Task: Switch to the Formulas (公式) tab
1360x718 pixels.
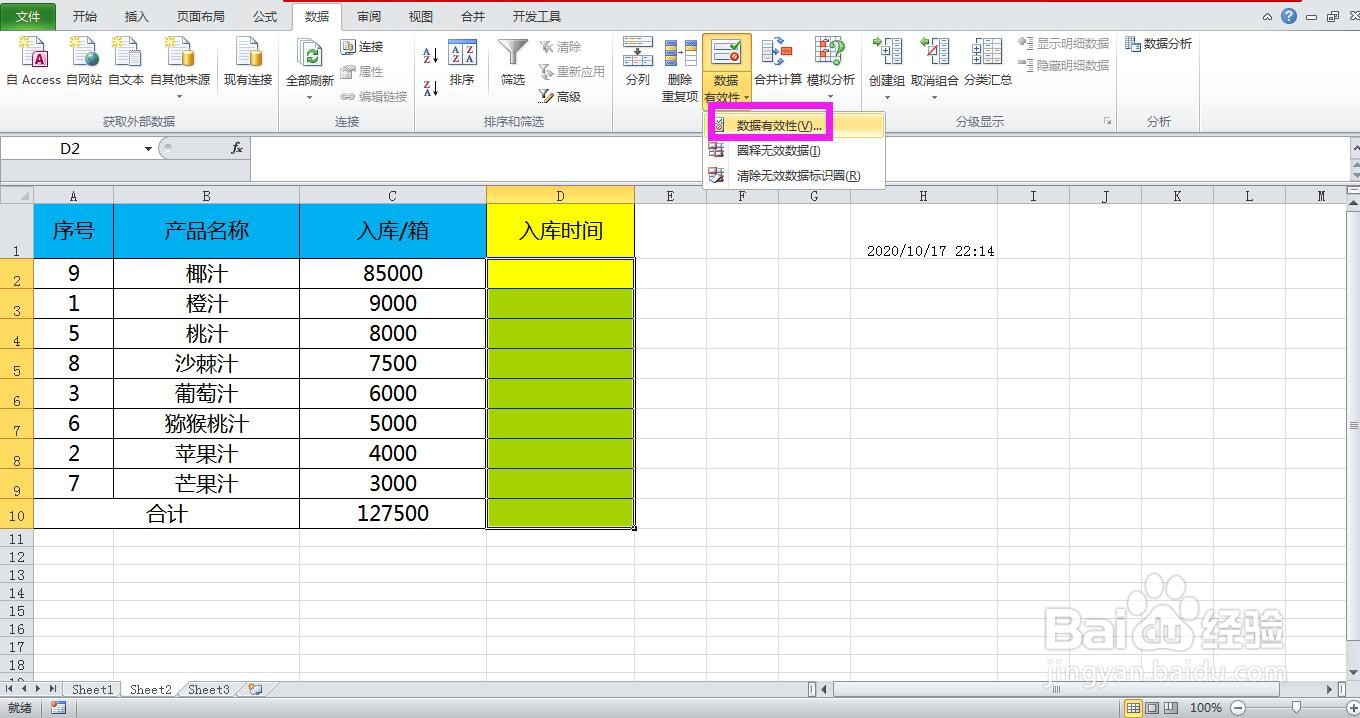Action: pos(265,17)
